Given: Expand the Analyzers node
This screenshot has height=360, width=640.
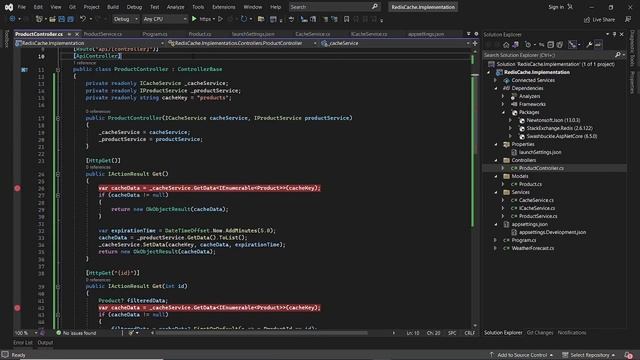Looking at the screenshot, I should pos(503,96).
